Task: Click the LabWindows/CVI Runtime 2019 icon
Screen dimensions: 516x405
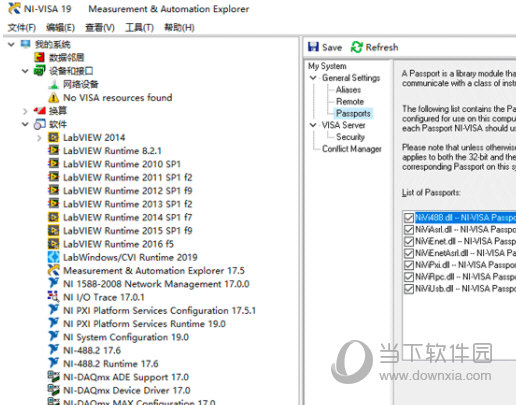Action: (x=53, y=257)
